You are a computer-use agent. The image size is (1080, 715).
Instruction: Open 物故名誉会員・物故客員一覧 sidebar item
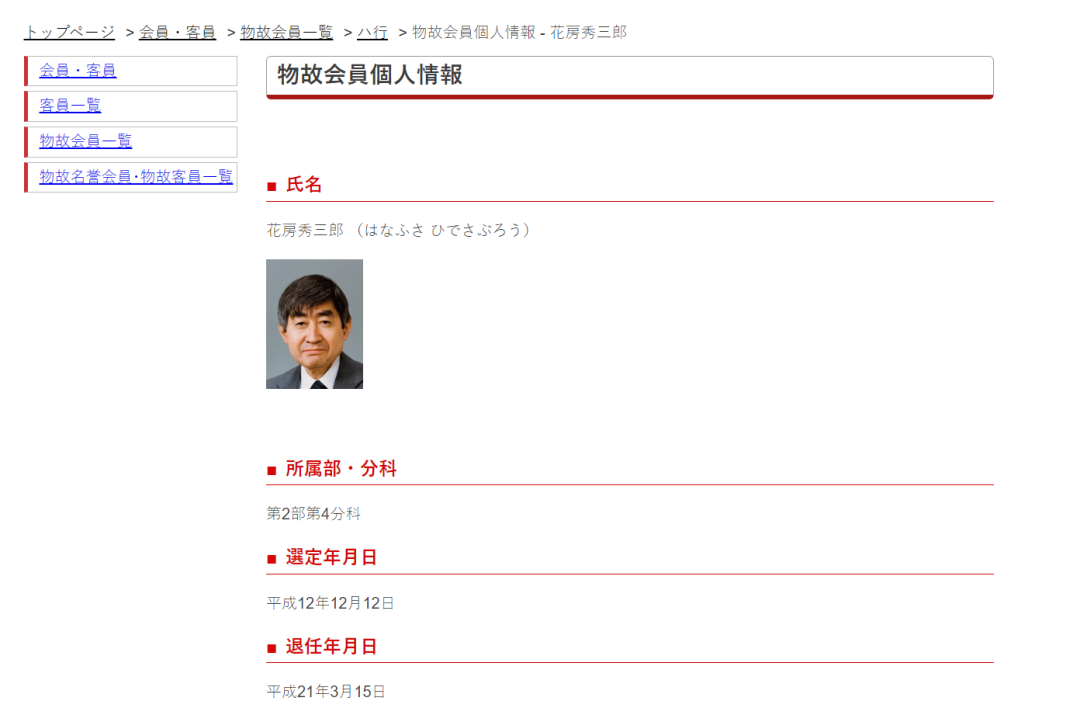point(136,176)
